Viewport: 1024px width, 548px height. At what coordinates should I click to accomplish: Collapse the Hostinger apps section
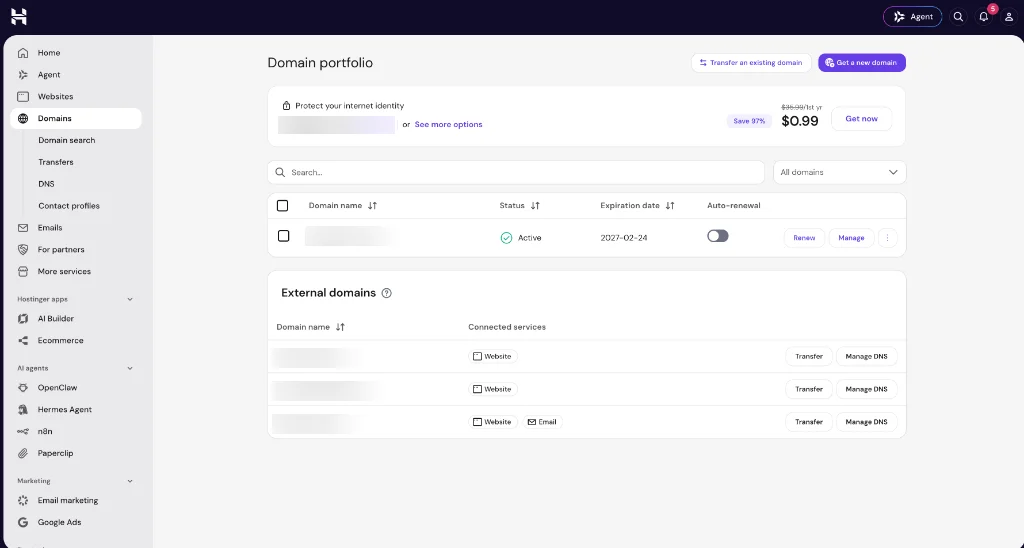pyautogui.click(x=129, y=299)
